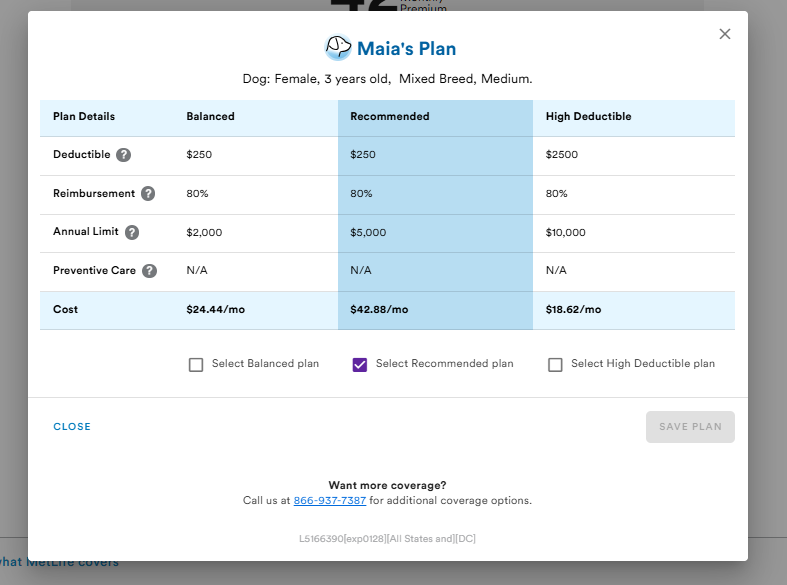Click the Balanced column header
The height and width of the screenshot is (585, 787).
coord(210,117)
